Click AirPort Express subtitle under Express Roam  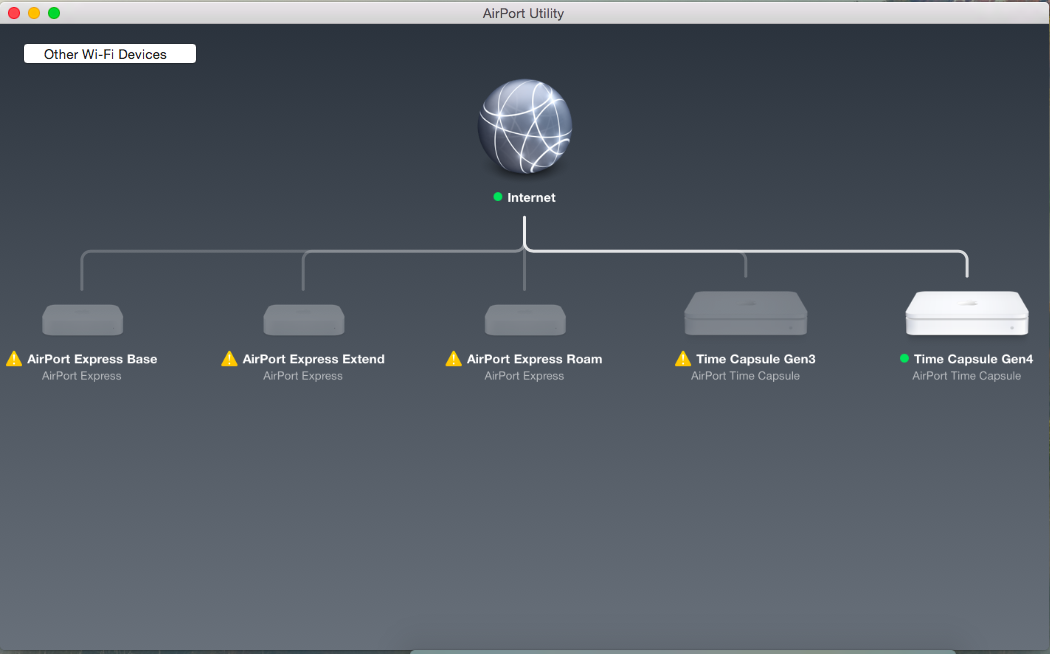(524, 376)
